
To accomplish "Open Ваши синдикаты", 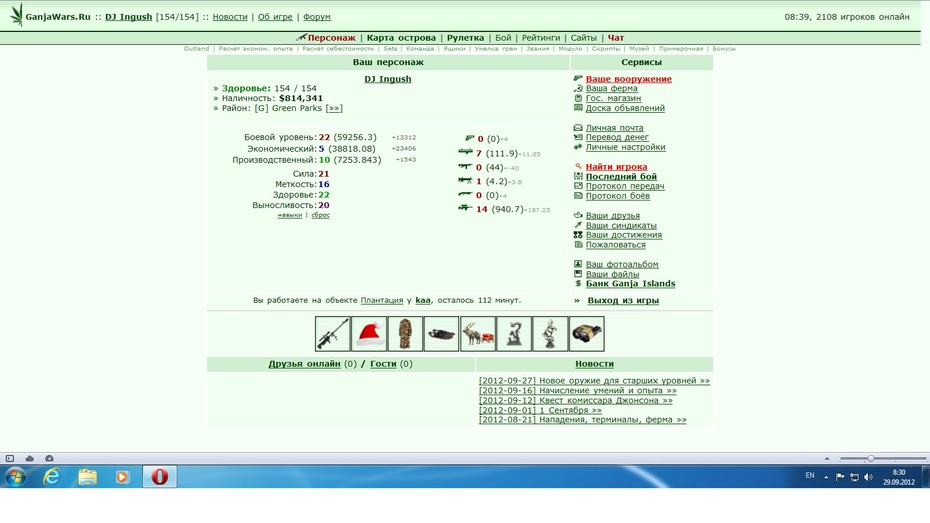I will (621, 225).
